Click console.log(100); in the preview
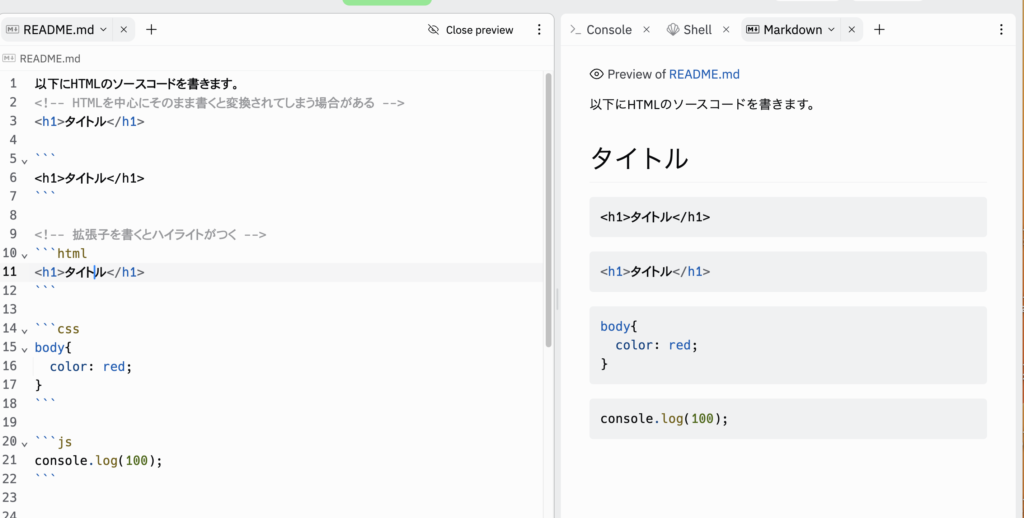 (x=664, y=419)
